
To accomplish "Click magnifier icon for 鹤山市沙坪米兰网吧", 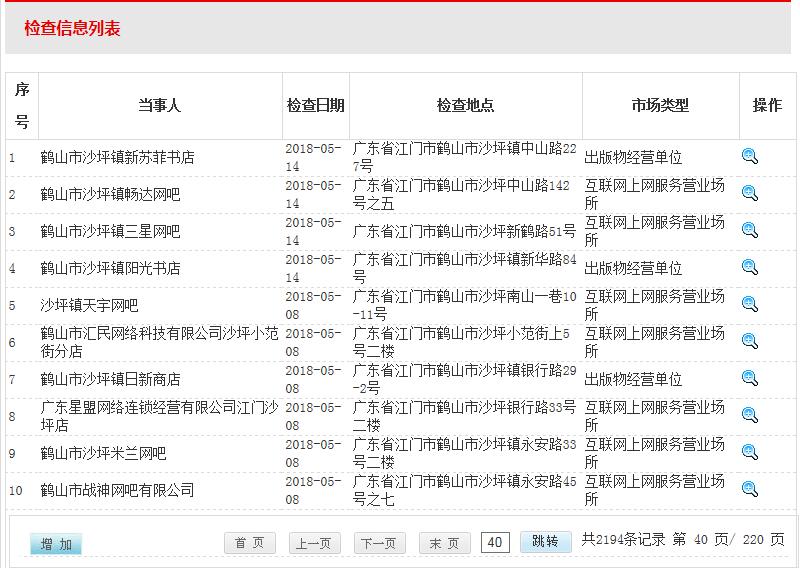I will point(749,452).
